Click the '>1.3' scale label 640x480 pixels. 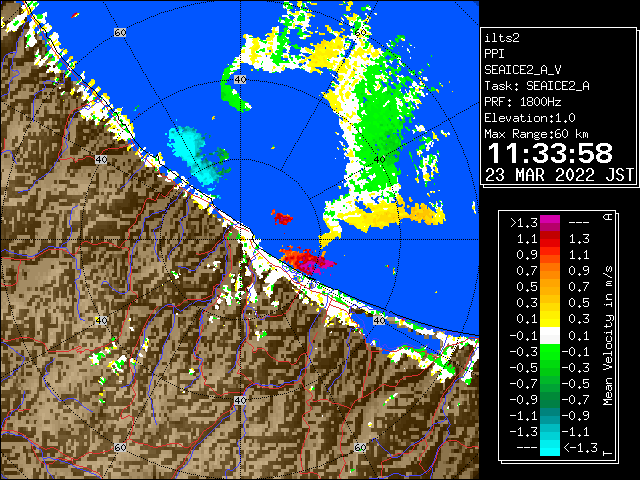coord(524,223)
